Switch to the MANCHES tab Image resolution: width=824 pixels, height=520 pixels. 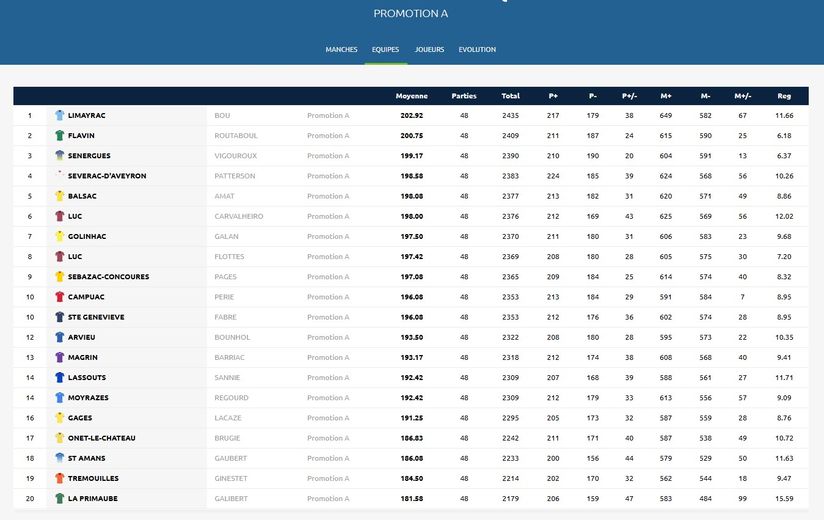click(x=341, y=50)
